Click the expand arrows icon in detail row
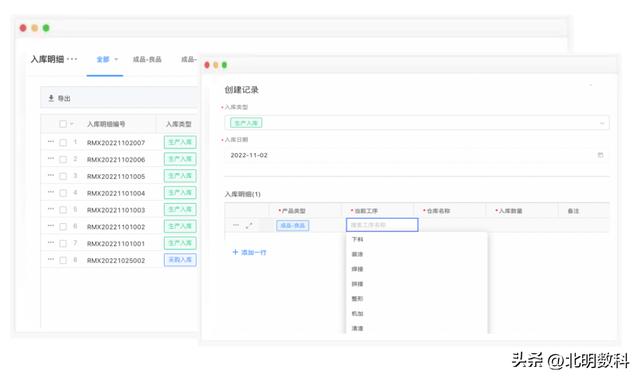The height and width of the screenshot is (379, 640). pyautogui.click(x=249, y=225)
